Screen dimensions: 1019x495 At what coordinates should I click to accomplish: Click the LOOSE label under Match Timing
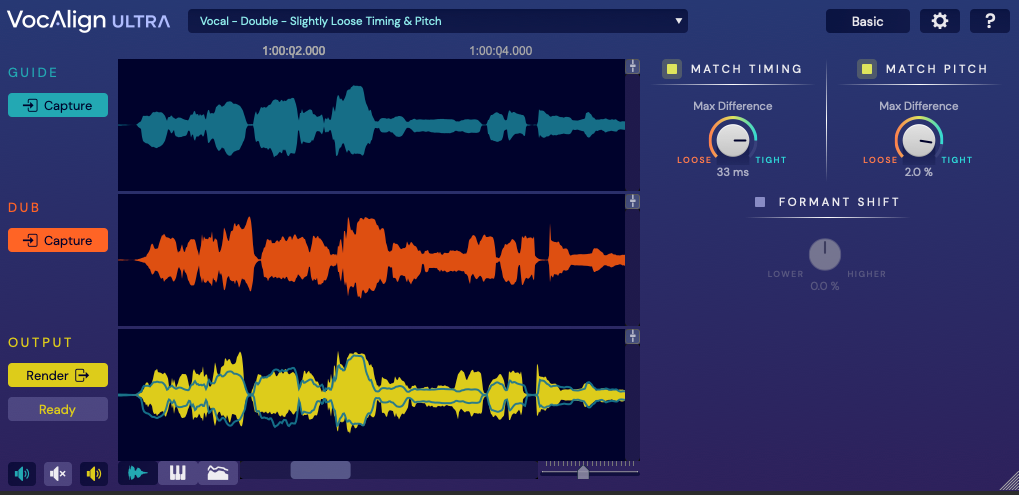(x=694, y=160)
